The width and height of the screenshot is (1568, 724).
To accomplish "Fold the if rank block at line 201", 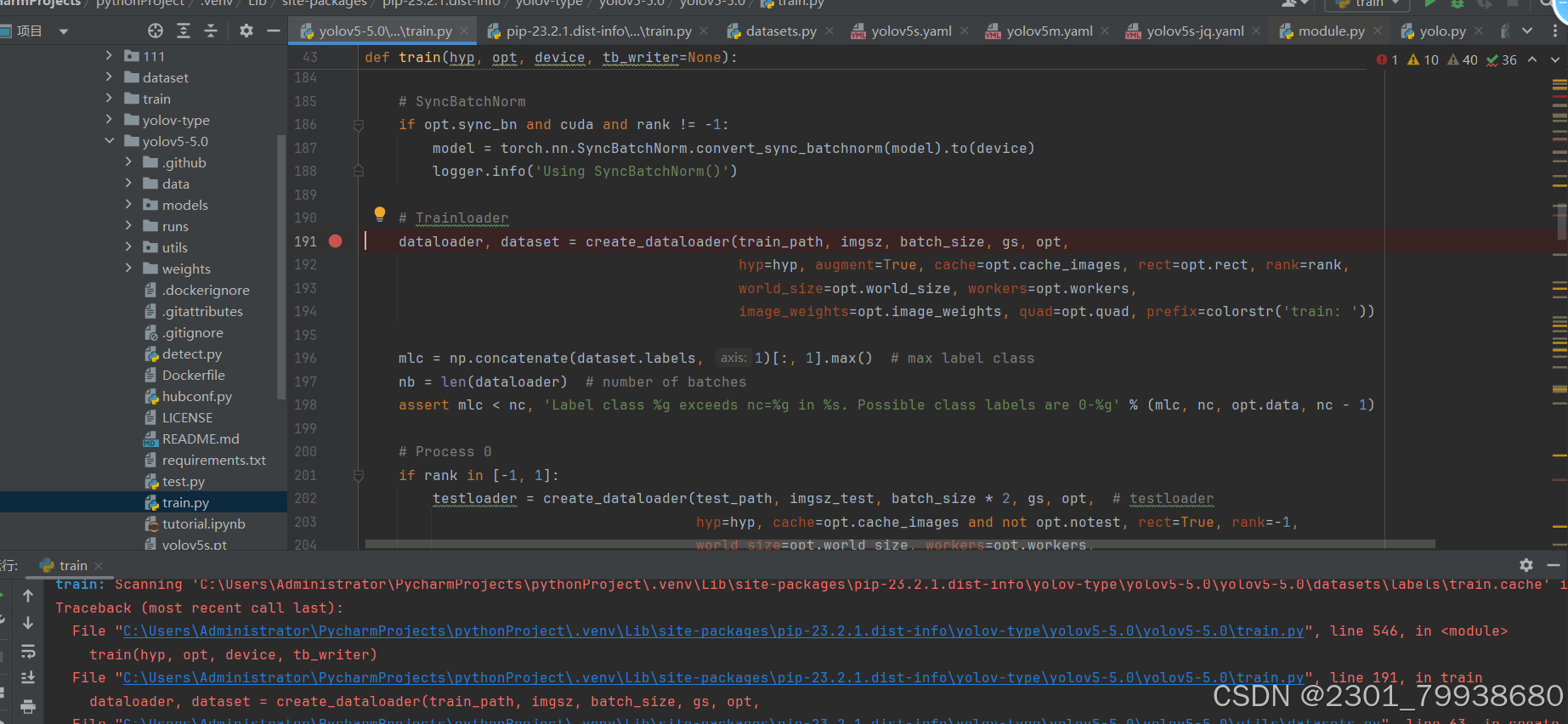I will pos(359,476).
